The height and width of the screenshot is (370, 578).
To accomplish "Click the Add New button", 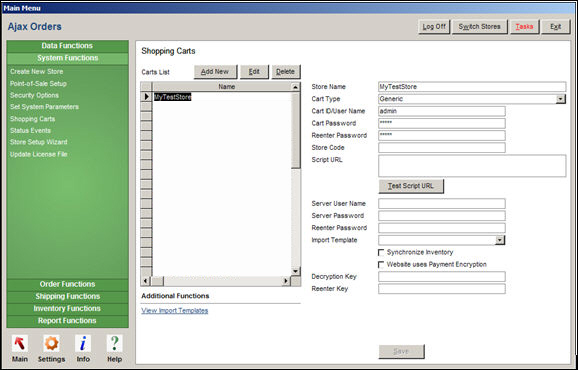I will pyautogui.click(x=215, y=72).
